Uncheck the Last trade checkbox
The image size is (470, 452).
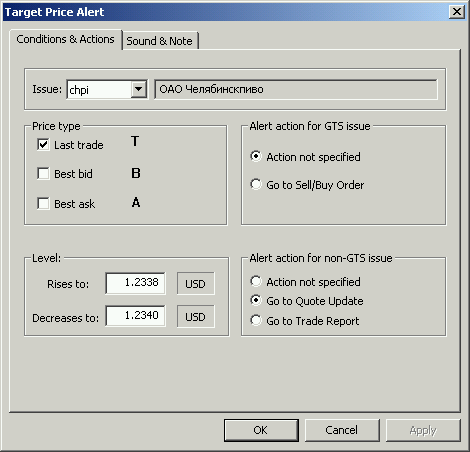(x=43, y=145)
